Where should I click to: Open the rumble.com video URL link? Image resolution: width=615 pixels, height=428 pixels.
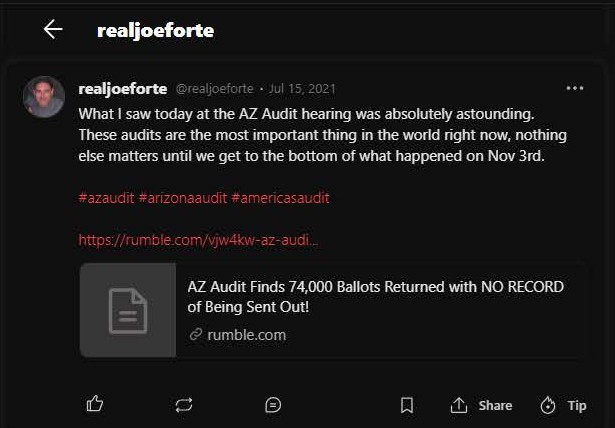[x=199, y=240]
